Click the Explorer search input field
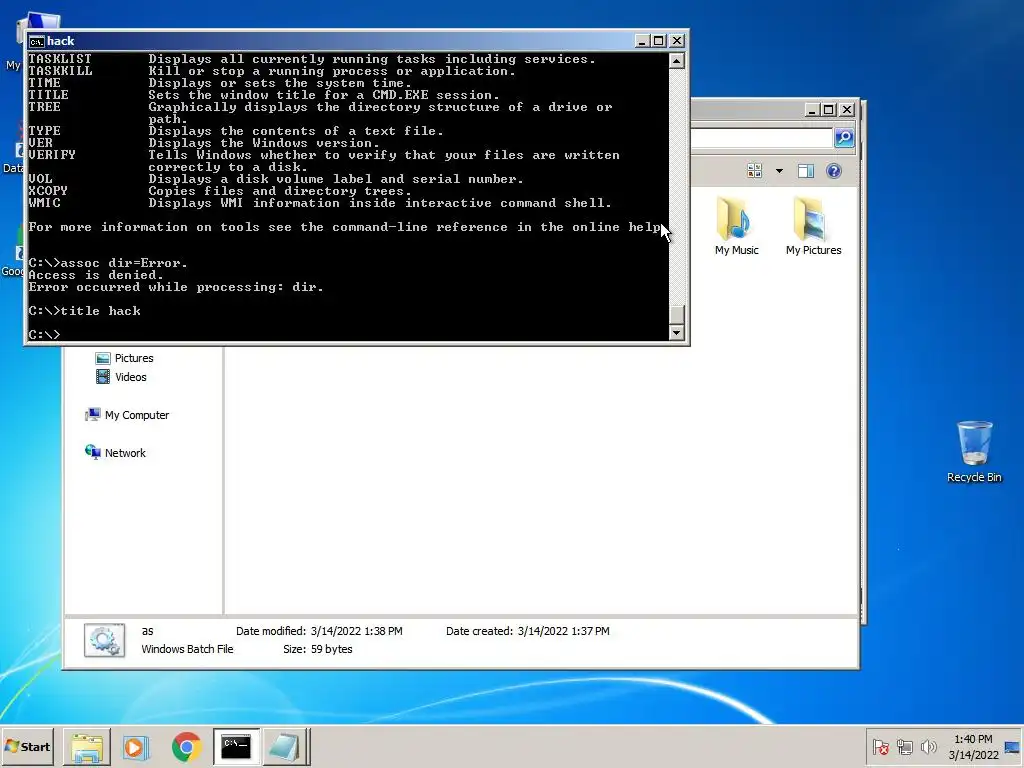 tap(761, 138)
